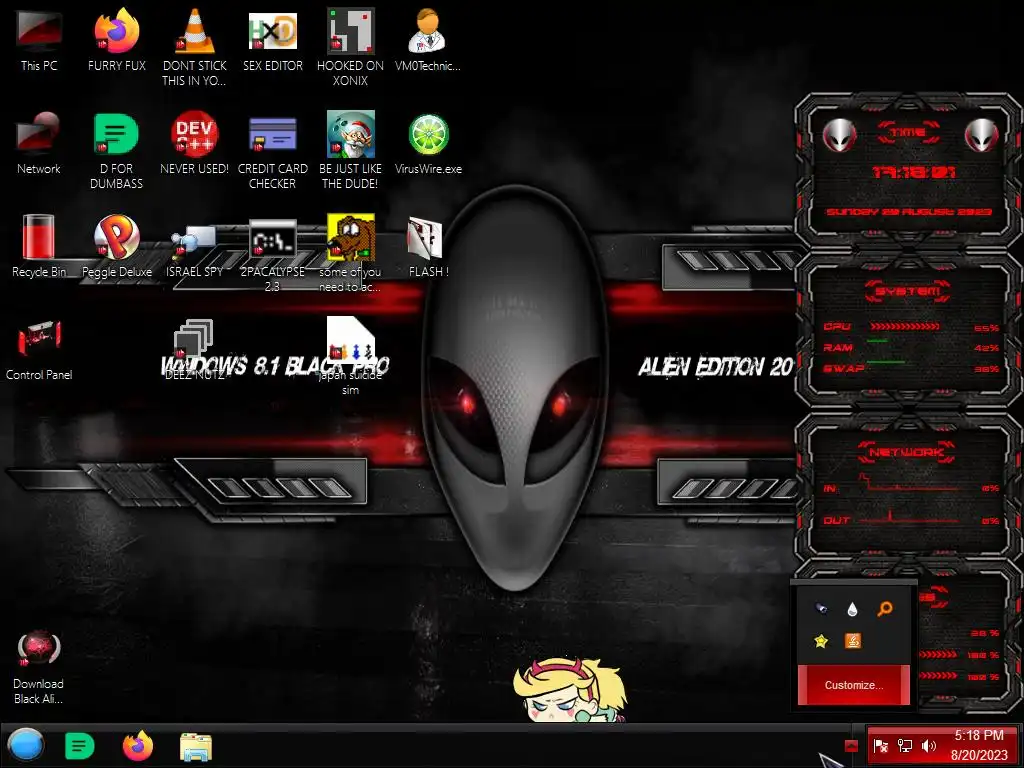Click the dark capsule tray icon in popup
1024x768 pixels.
pyautogui.click(x=821, y=609)
